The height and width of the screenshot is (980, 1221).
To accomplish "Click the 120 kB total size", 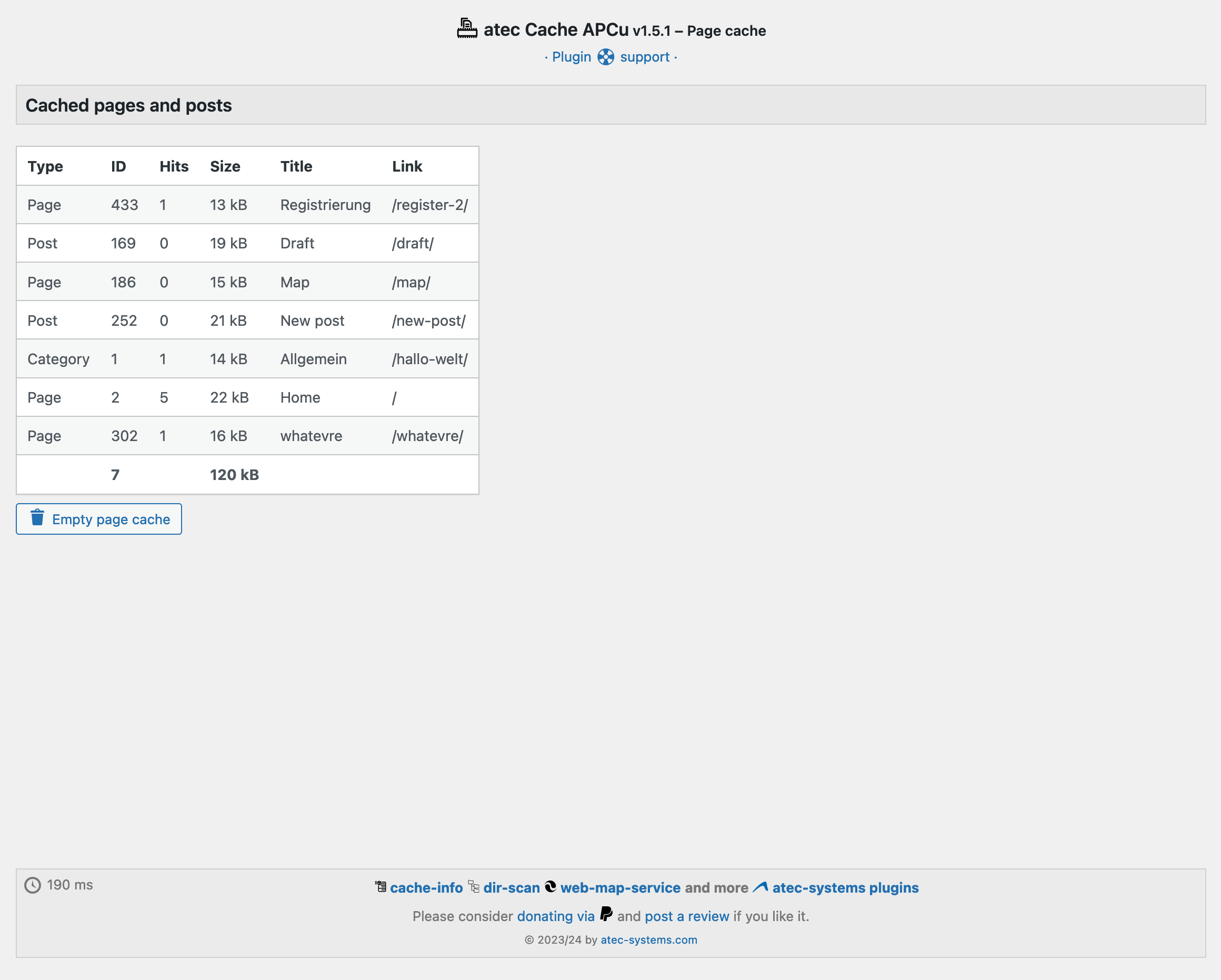I will point(234,475).
